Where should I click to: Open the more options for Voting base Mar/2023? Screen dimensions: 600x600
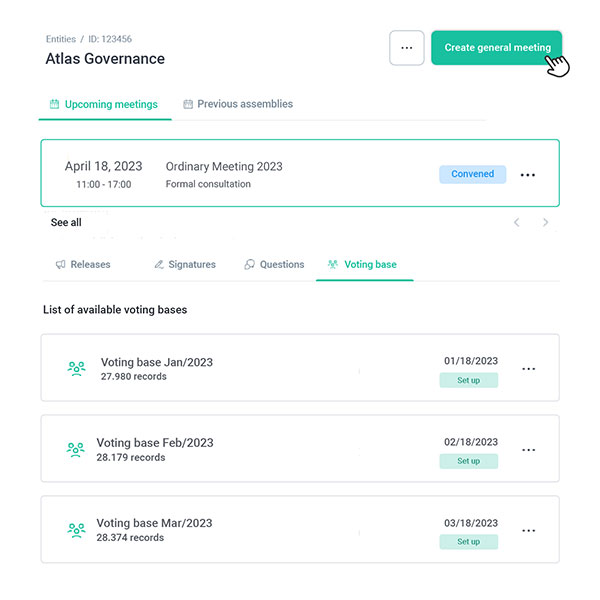tap(529, 530)
